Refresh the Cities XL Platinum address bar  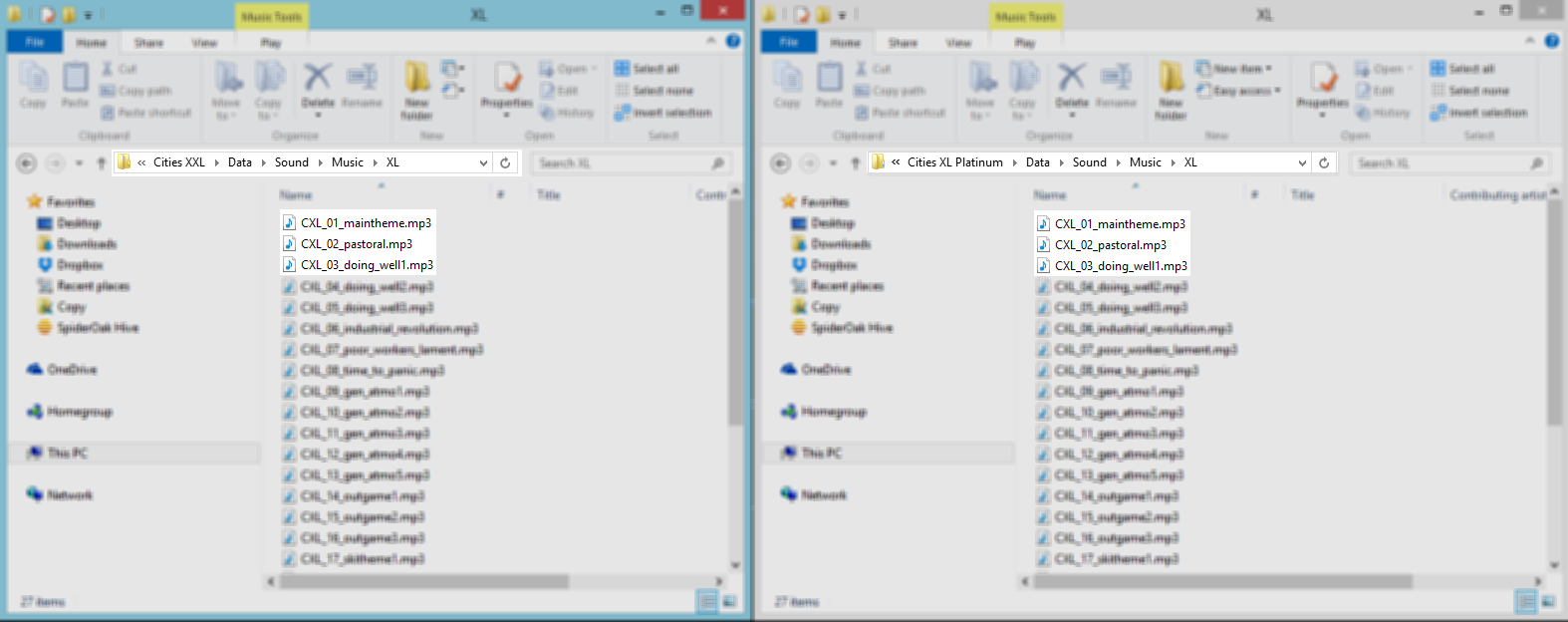pyautogui.click(x=1324, y=162)
